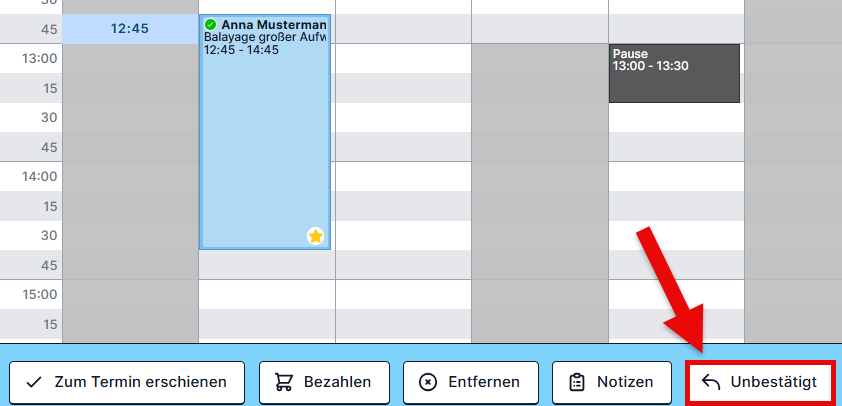Mark the appointment as Unbestätigt

coord(760,382)
